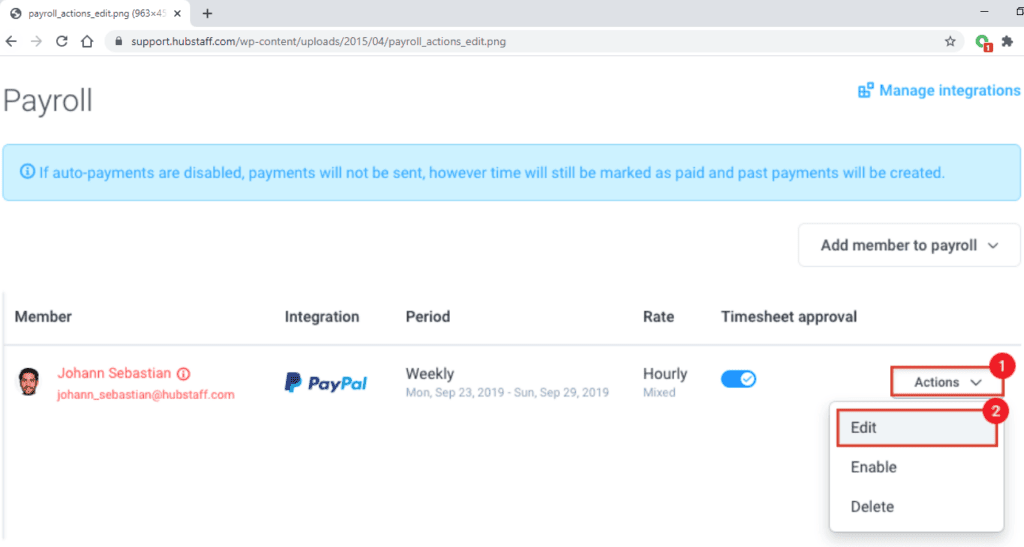Click Timesheet approval column header
The width and height of the screenshot is (1024, 547).
[x=789, y=317]
